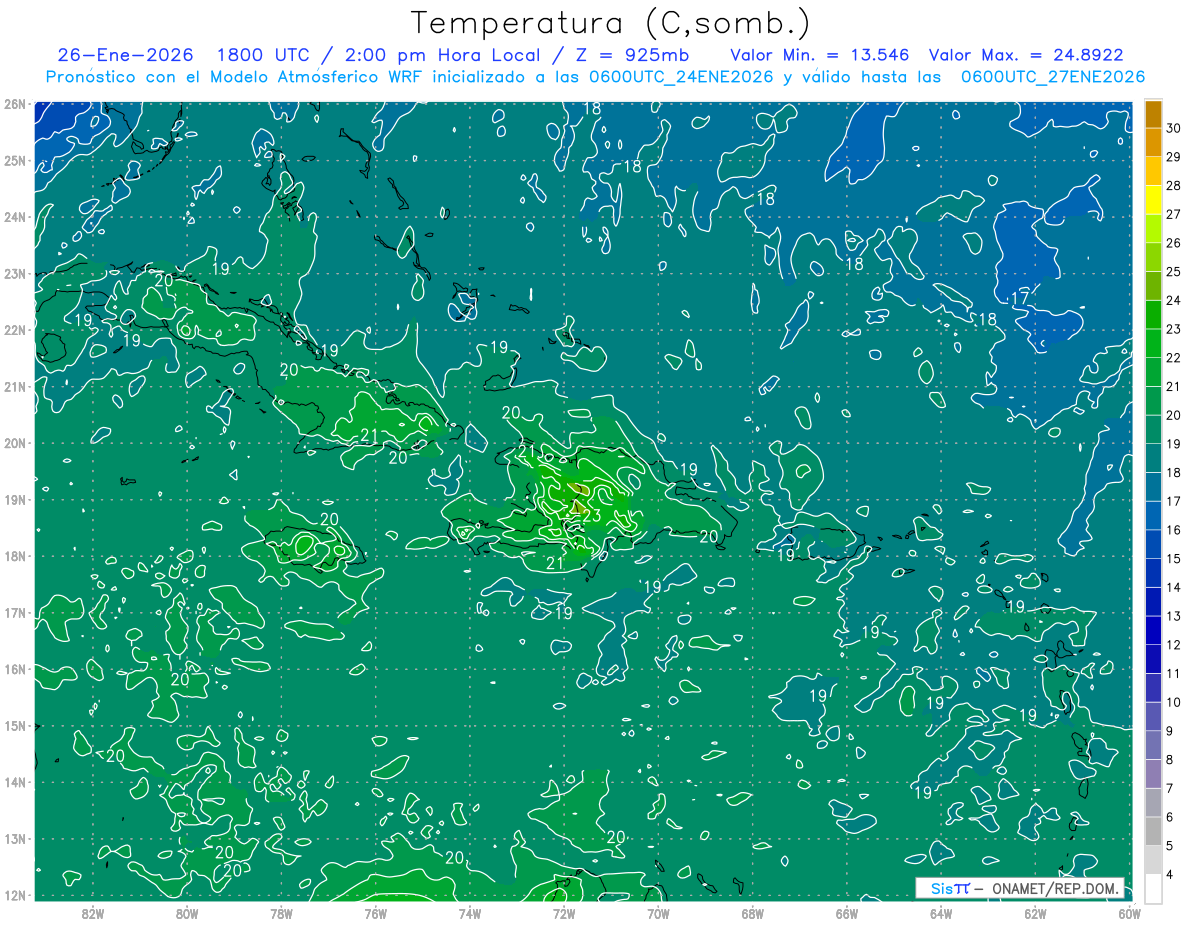
Task: Click the "62W" longitude axis label
Action: (1035, 913)
